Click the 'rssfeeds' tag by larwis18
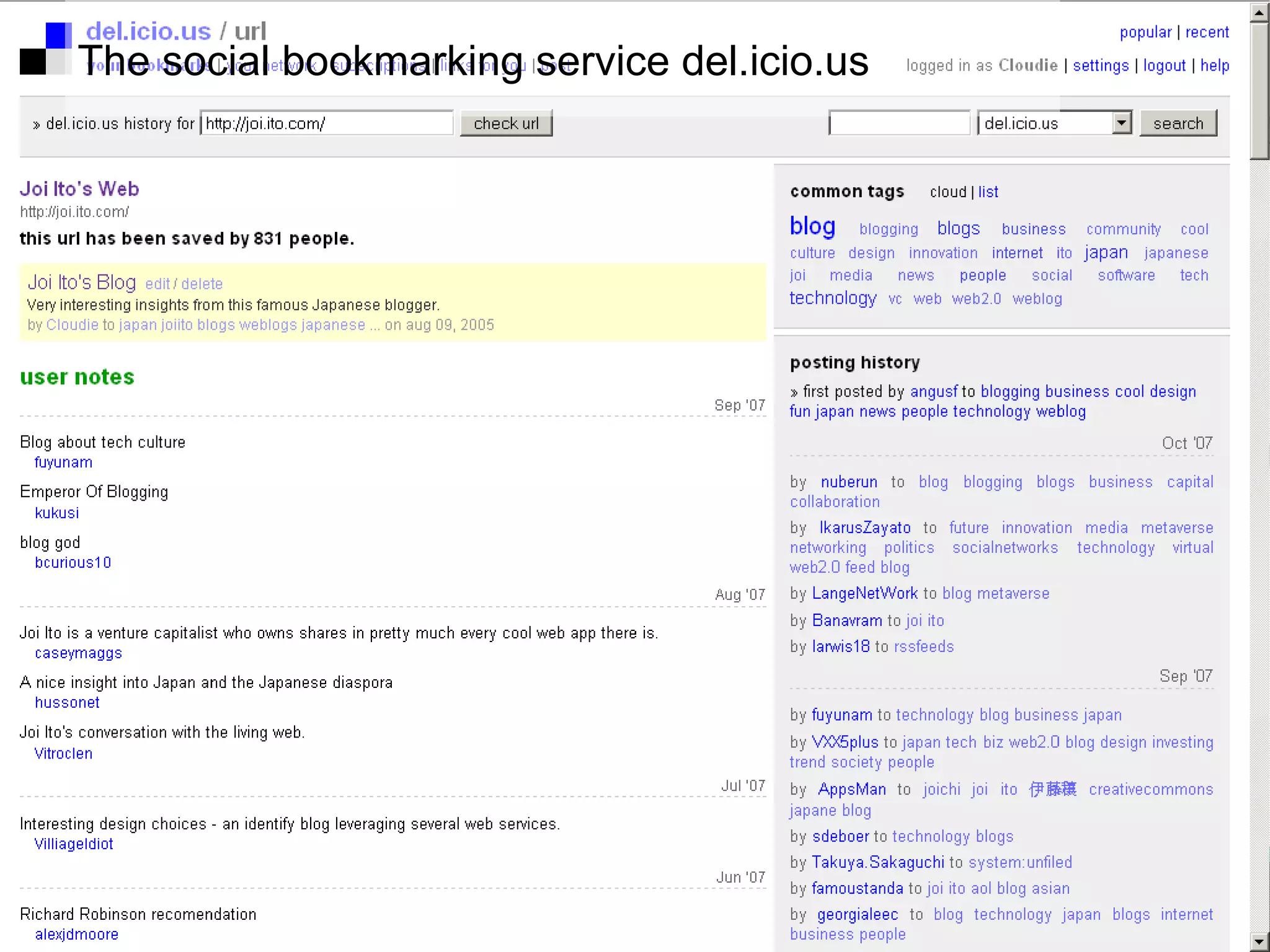The image size is (1270, 952). (924, 646)
